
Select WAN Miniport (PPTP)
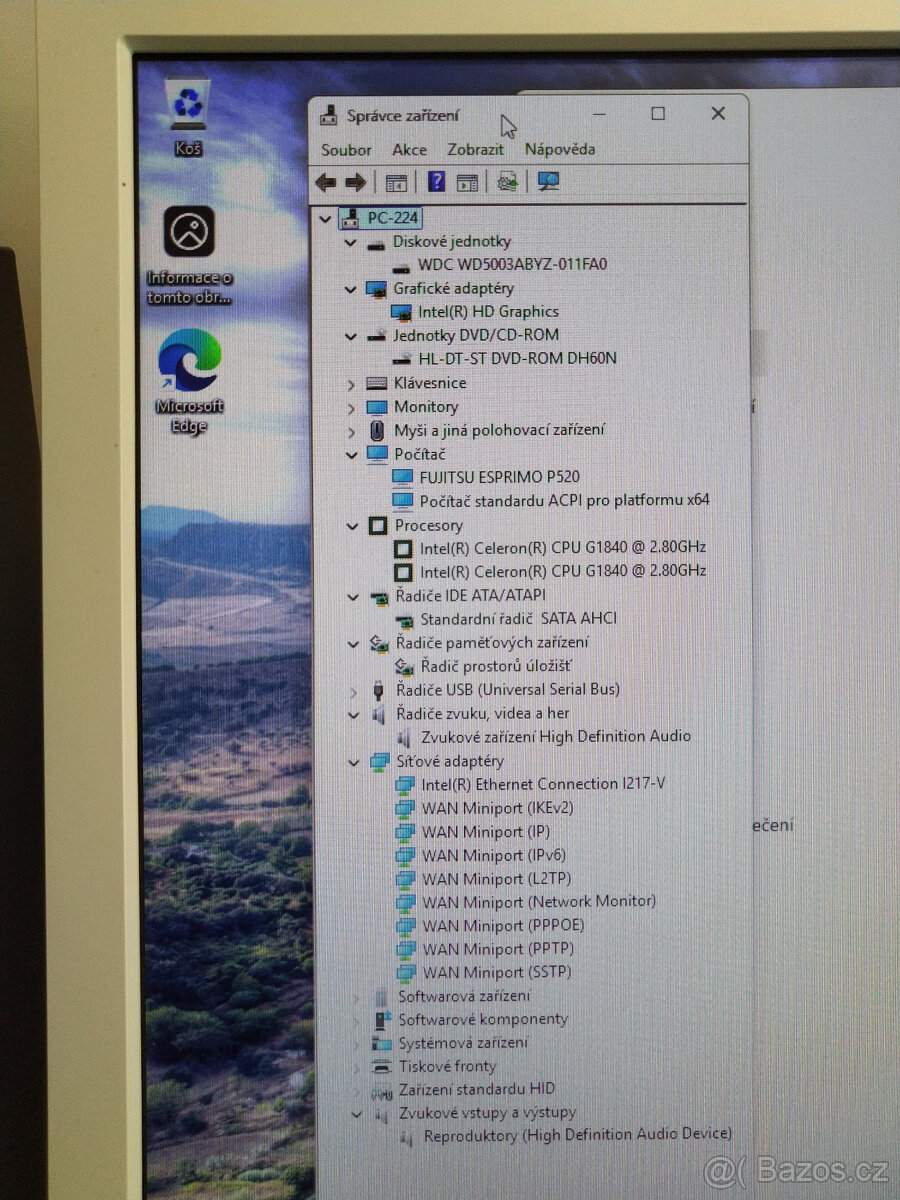pos(498,949)
